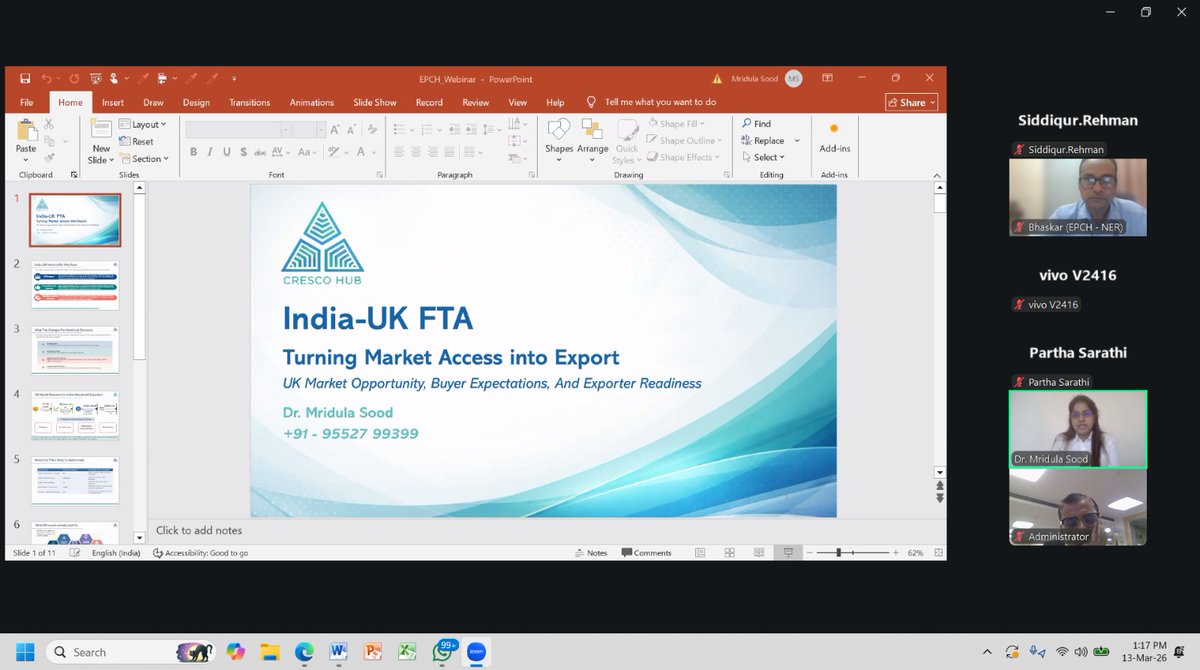
Task: Start Slide Show from status bar icon
Action: pyautogui.click(x=788, y=552)
